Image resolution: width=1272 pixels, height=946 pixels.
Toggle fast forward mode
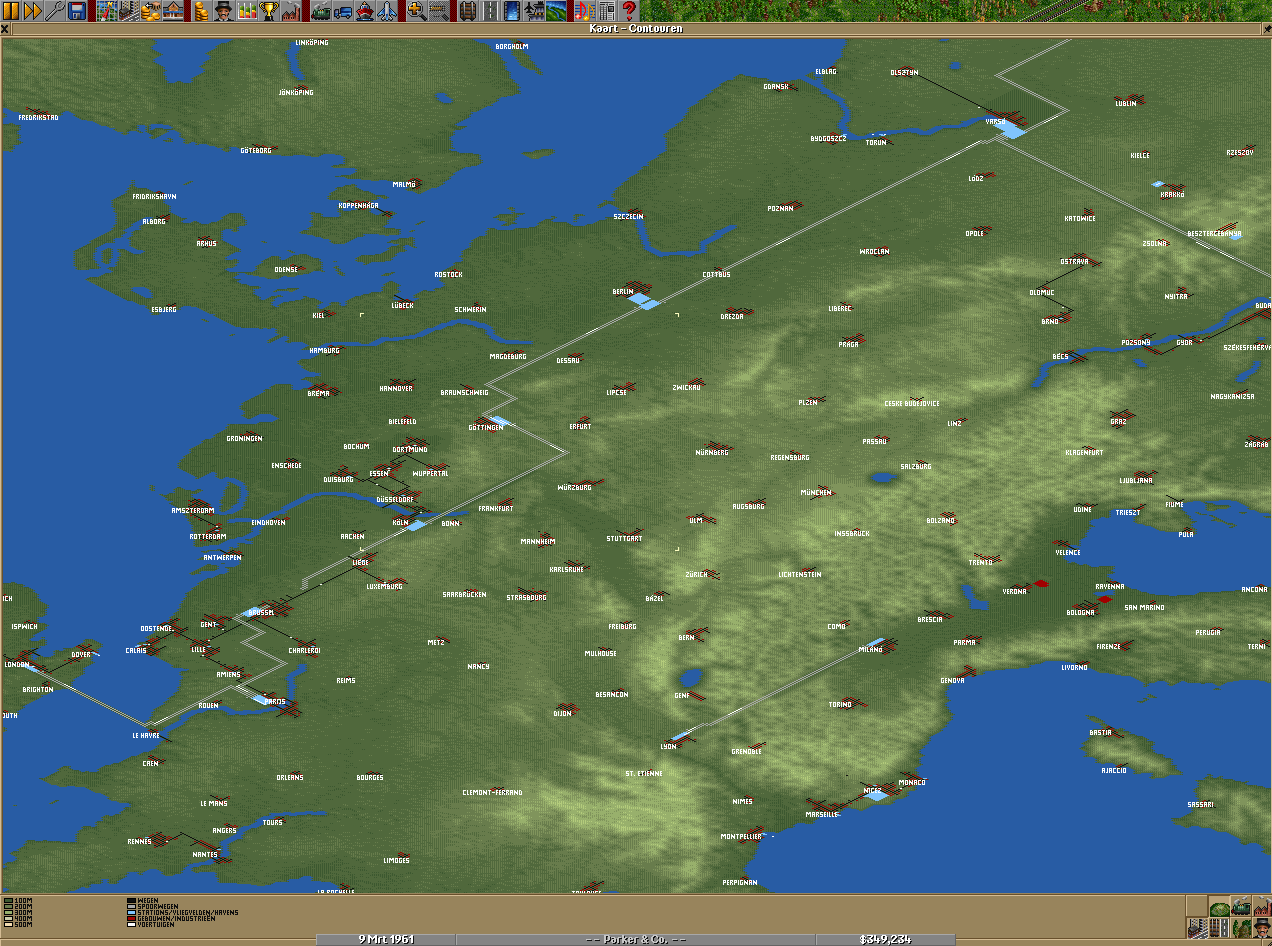[33, 12]
